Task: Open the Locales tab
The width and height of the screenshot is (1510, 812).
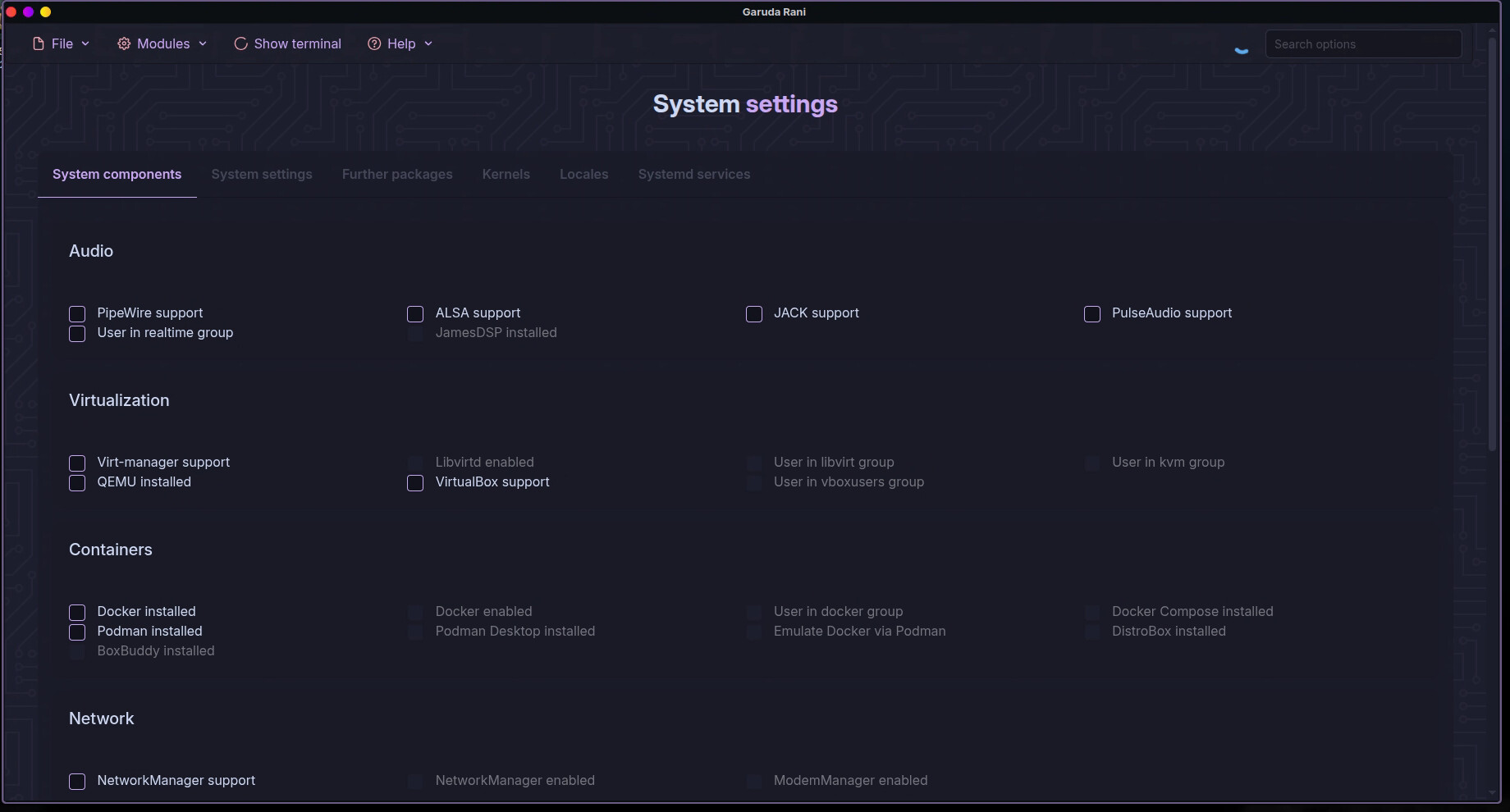Action: click(x=584, y=174)
